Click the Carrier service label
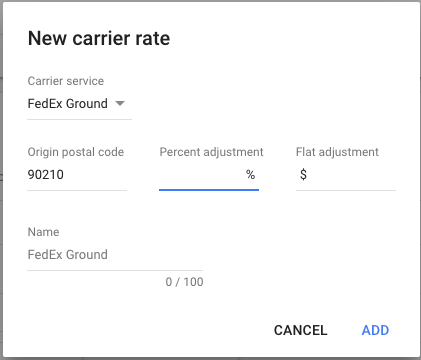 (x=66, y=81)
